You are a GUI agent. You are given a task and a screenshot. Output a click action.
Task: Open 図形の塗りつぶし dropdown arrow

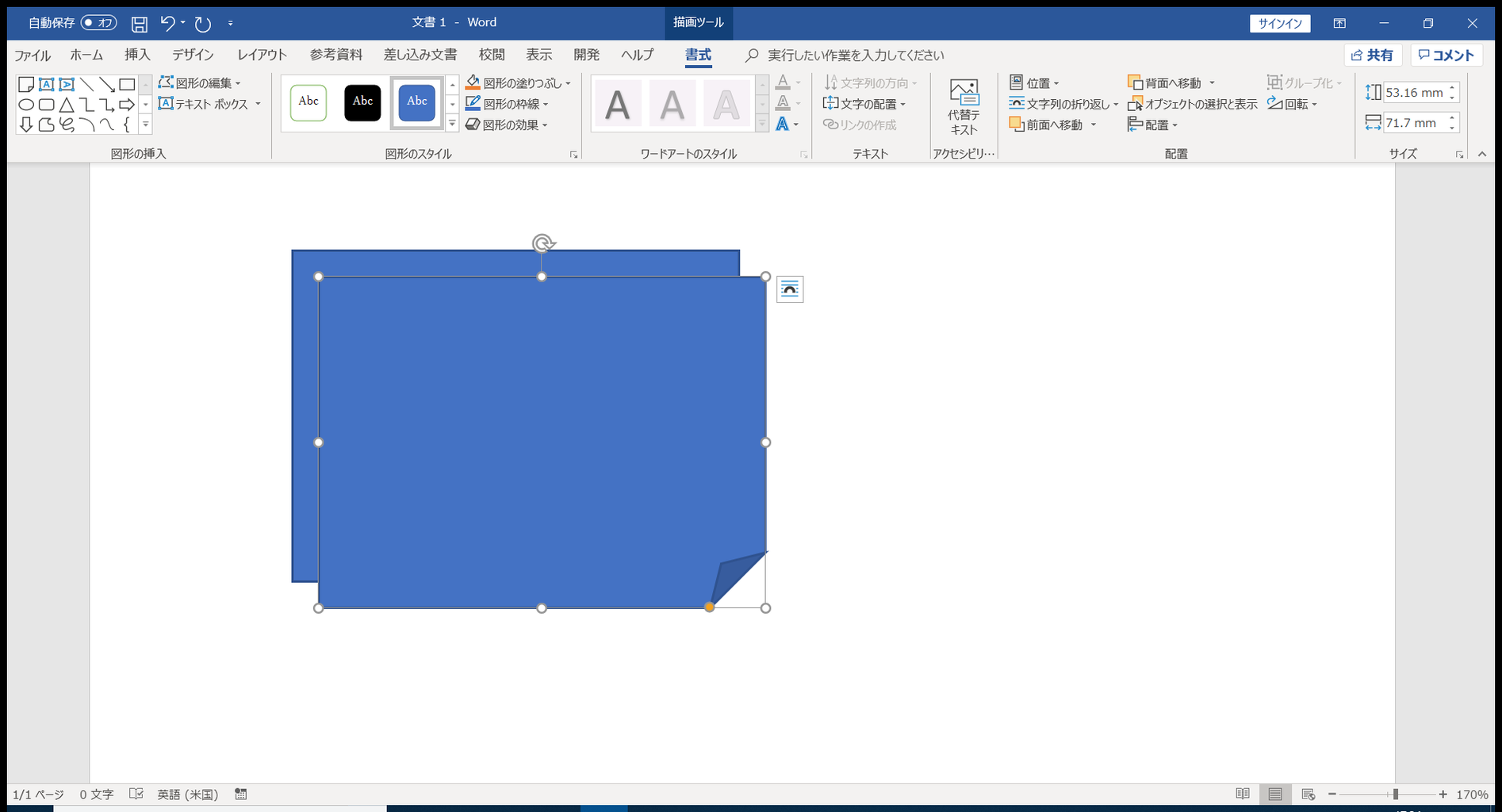click(x=568, y=83)
